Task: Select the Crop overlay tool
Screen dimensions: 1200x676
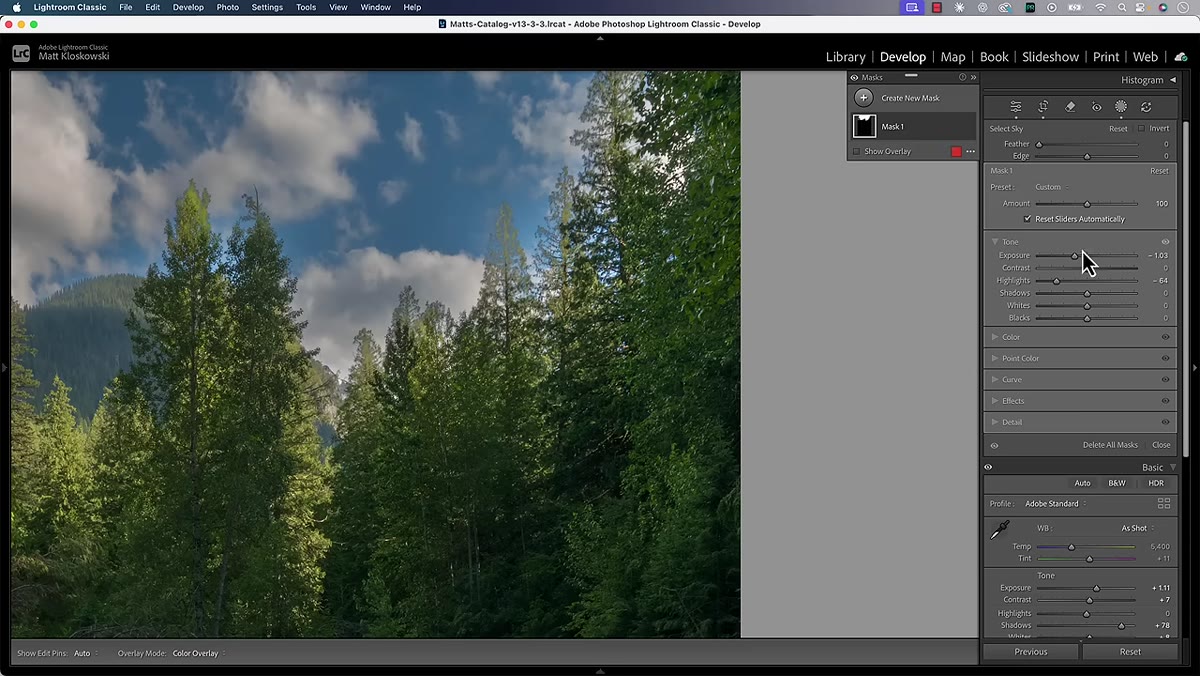Action: tap(1043, 107)
